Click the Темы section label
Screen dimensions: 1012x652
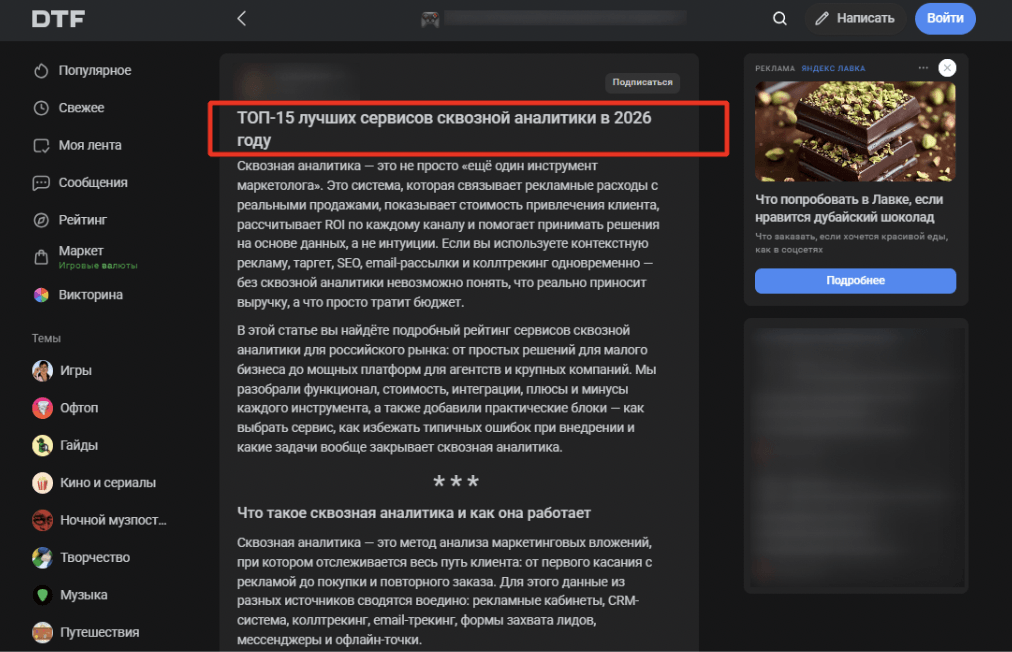coord(46,338)
